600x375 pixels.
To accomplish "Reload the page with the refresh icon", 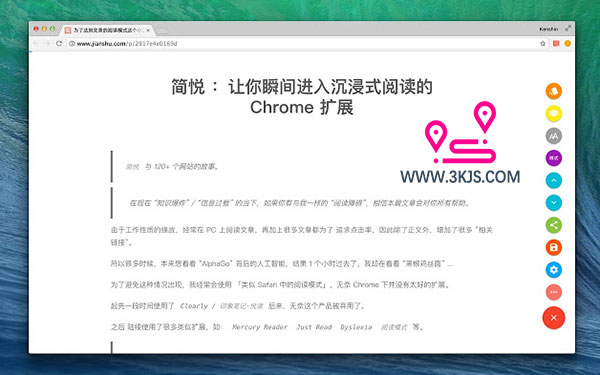I will point(59,43).
